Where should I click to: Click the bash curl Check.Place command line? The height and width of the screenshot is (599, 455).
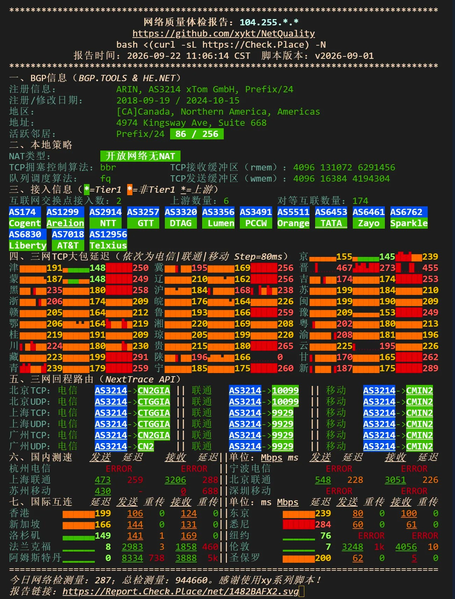pyautogui.click(x=221, y=44)
